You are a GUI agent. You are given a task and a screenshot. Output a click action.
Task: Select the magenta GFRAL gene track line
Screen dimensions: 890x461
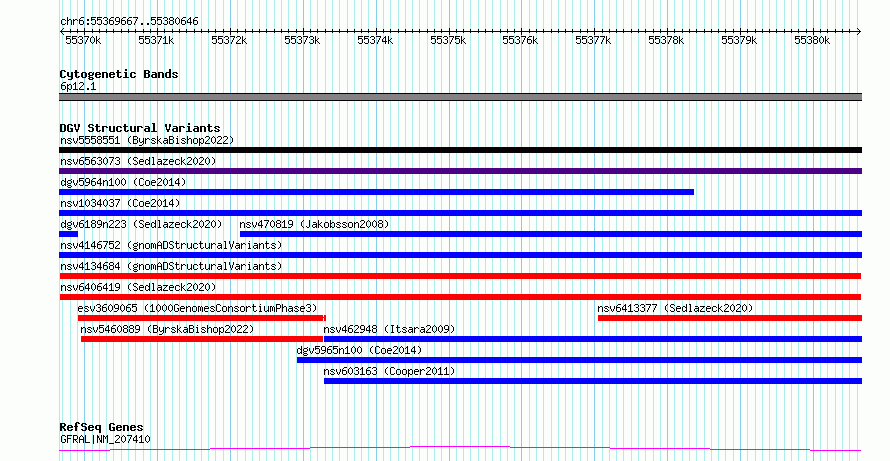(x=460, y=449)
